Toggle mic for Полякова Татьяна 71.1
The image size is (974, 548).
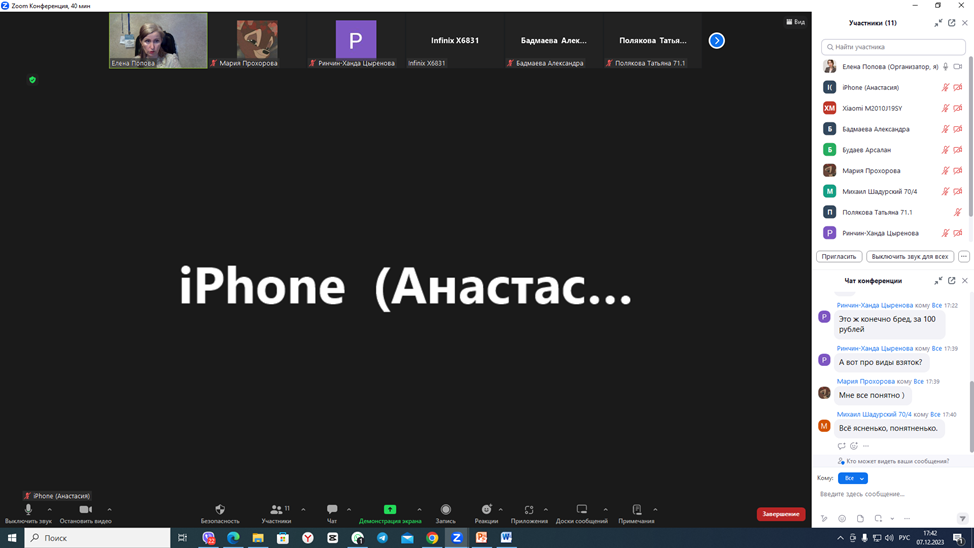point(958,212)
